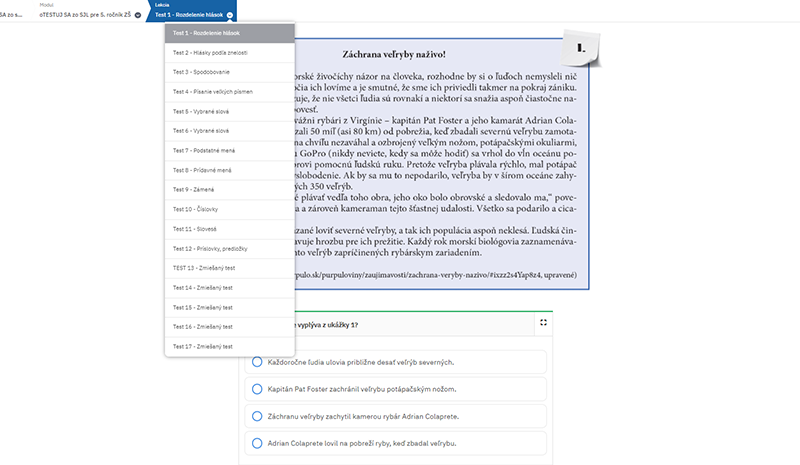Screen dimensions: 800x465
Task: Choose answer 'Adrian Colaprete lovil na pobreží ryby'
Action: coord(395,443)
